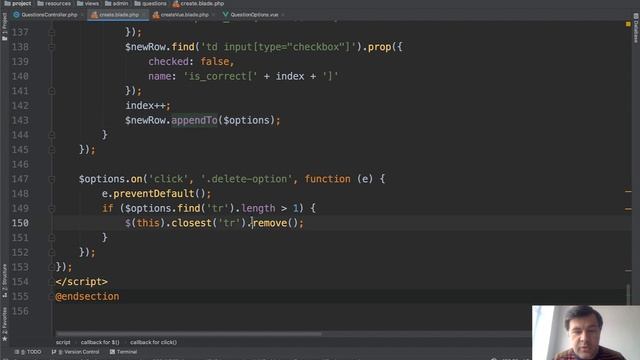This screenshot has width=640, height=360.
Task: Open the Terminal tool window
Action: [x=123, y=352]
